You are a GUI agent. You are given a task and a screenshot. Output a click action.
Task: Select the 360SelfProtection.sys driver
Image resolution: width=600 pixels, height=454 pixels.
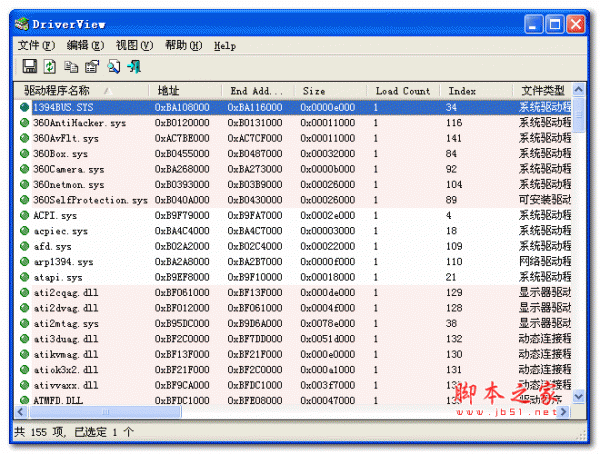tap(293, 200)
